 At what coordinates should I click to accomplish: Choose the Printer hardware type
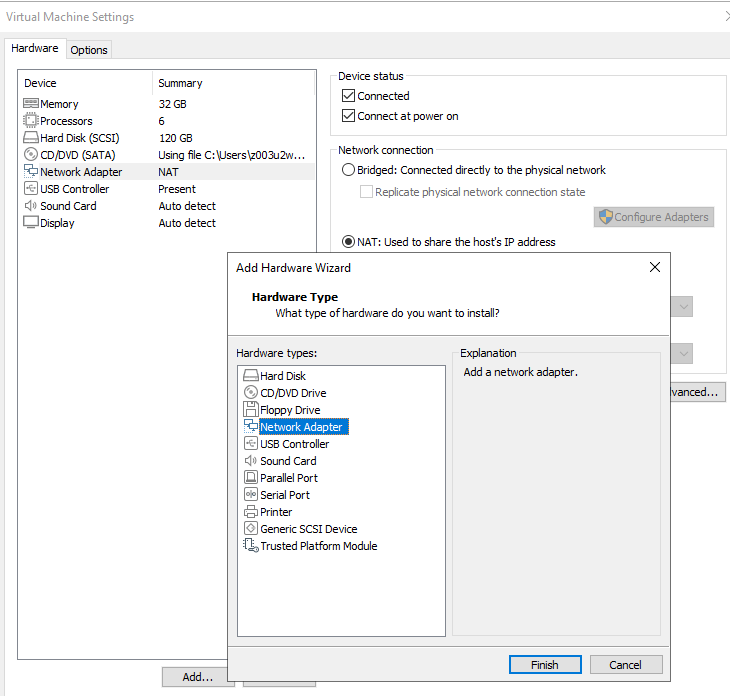click(x=275, y=512)
